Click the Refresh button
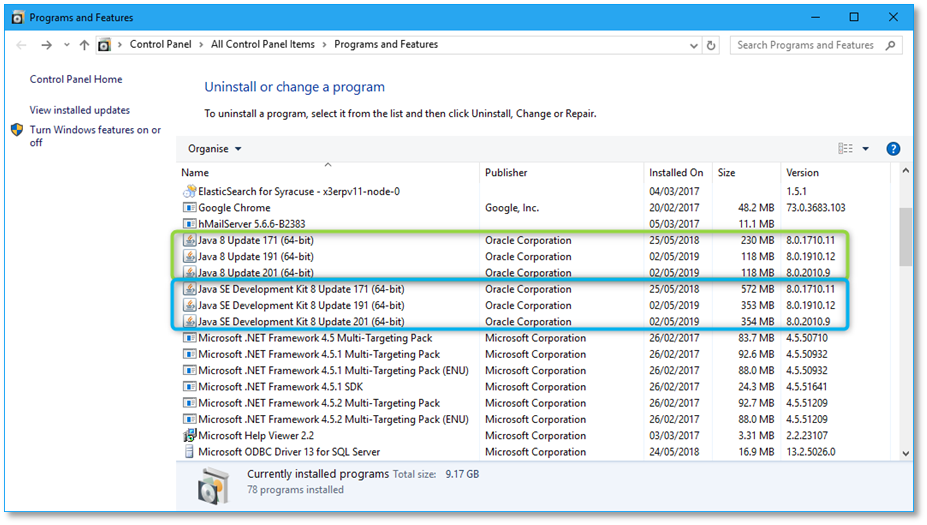Image resolution: width=927 pixels, height=525 pixels. click(x=711, y=45)
